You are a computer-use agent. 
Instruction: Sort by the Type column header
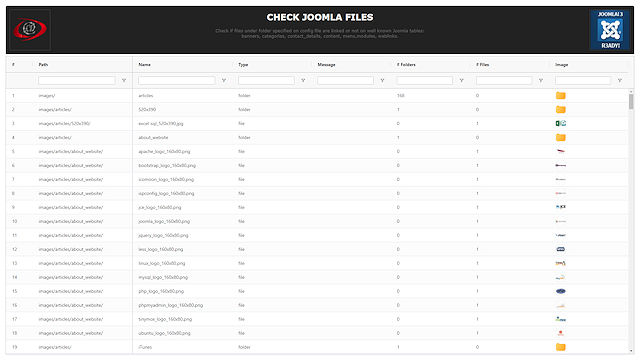243,64
